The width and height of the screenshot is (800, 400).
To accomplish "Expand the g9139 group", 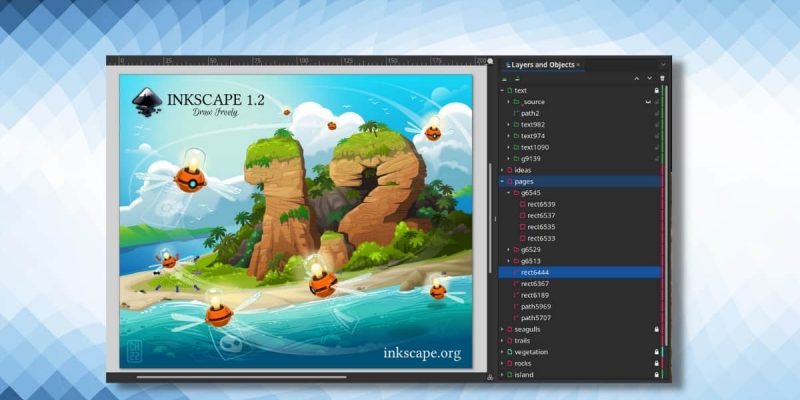I will [508, 159].
